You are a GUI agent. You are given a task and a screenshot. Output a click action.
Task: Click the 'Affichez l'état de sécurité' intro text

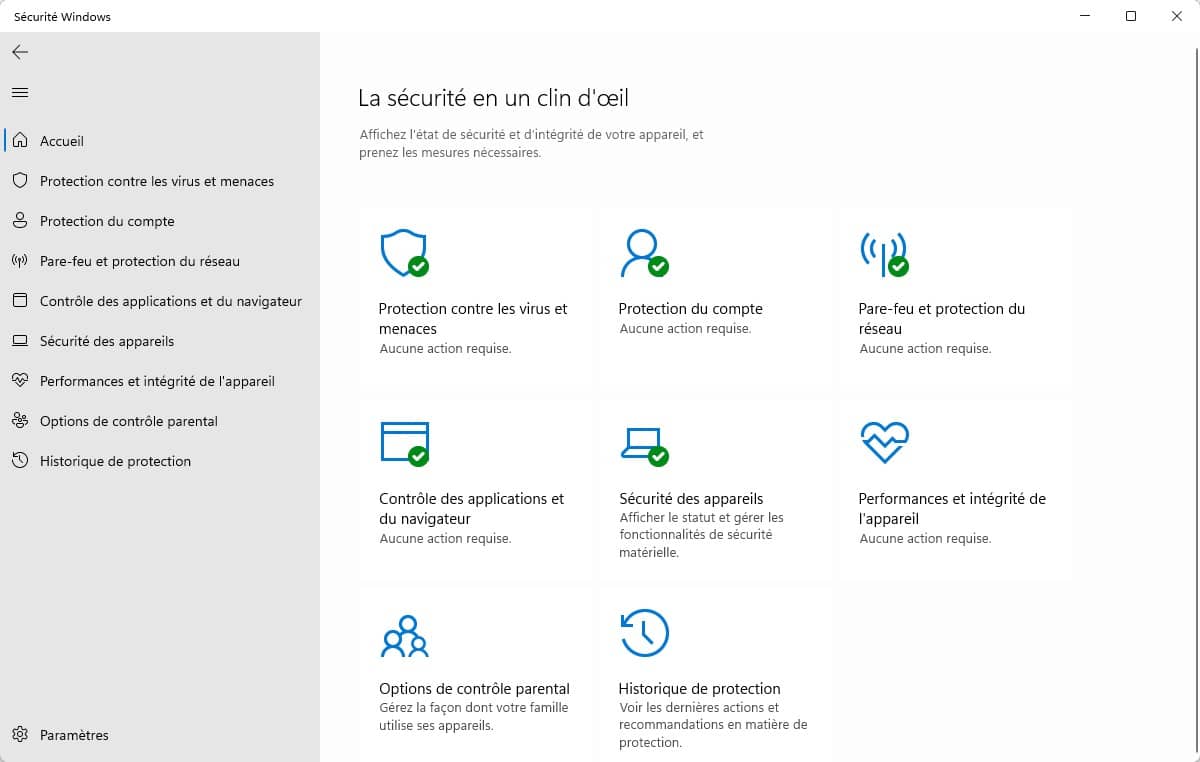click(x=531, y=144)
